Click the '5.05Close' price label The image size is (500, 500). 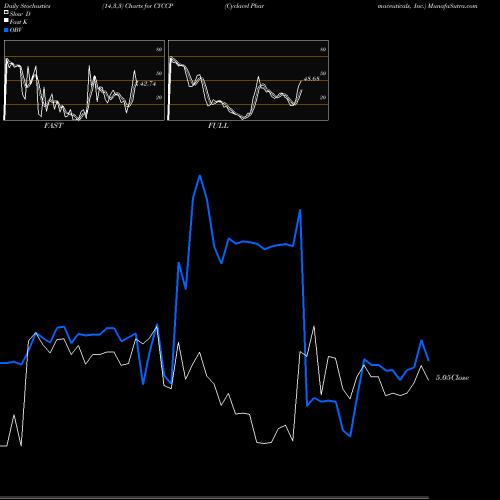(452, 378)
